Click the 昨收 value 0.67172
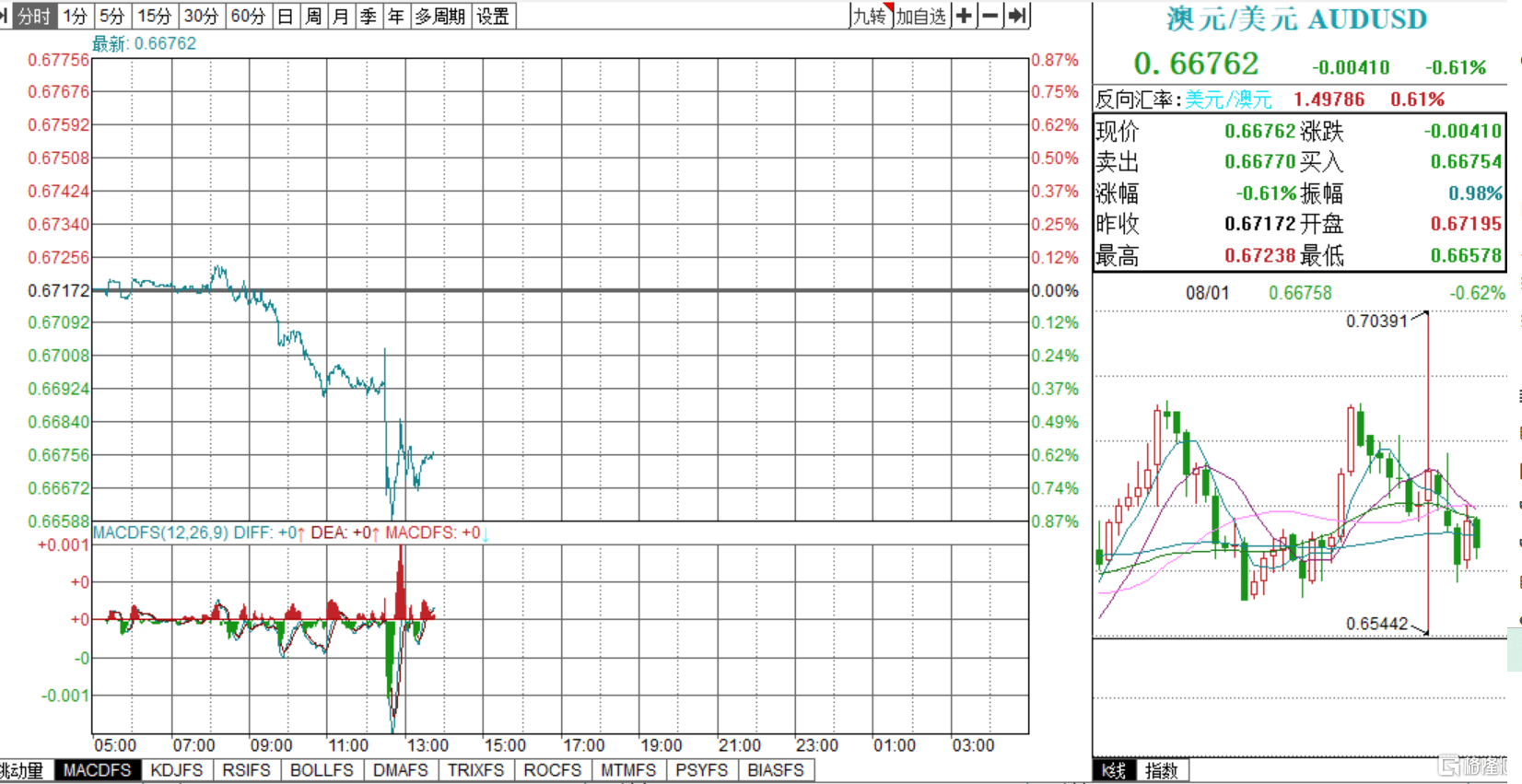 pyautogui.click(x=1260, y=224)
